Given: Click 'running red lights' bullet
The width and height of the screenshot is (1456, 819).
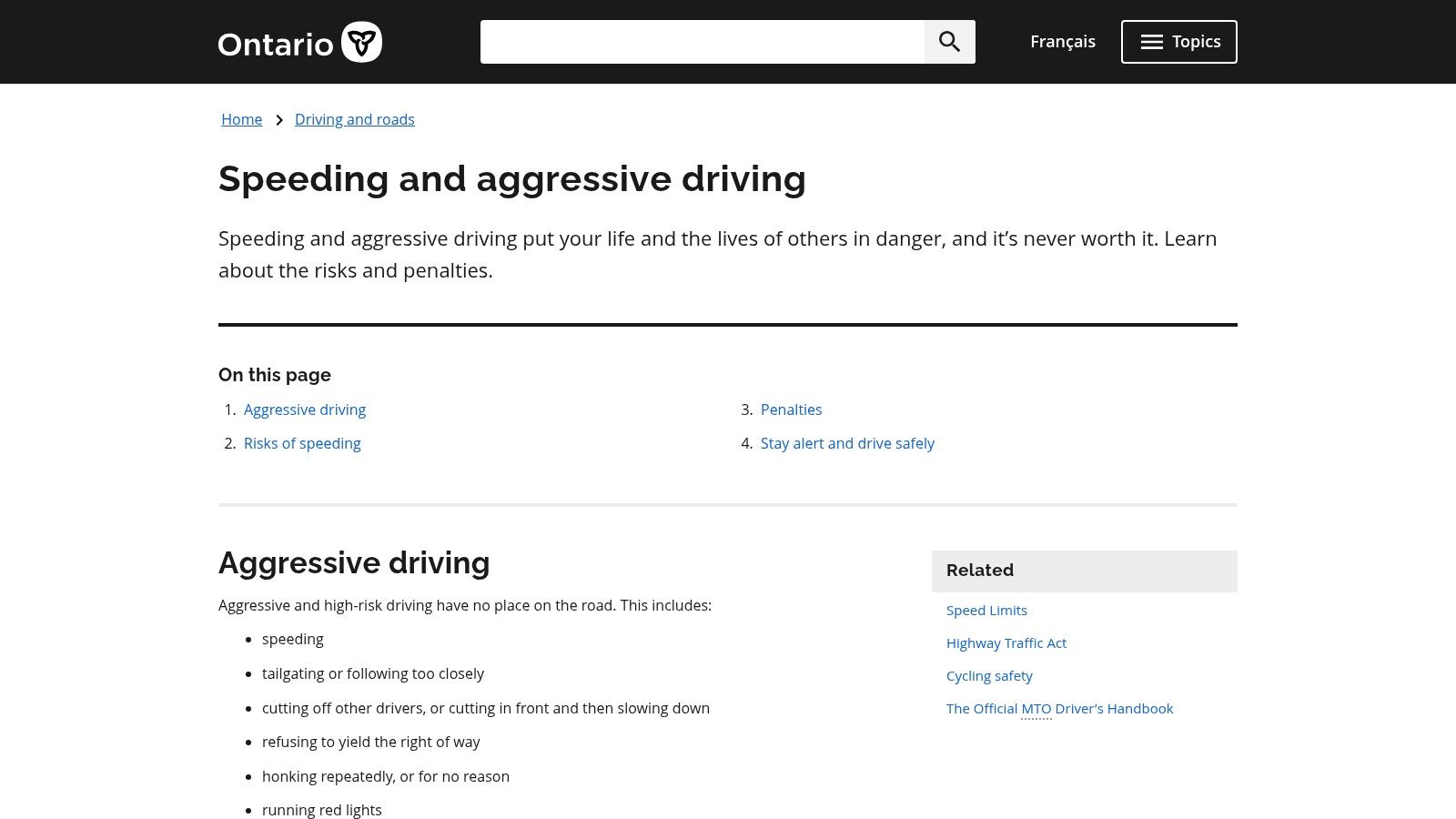Looking at the screenshot, I should [322, 810].
